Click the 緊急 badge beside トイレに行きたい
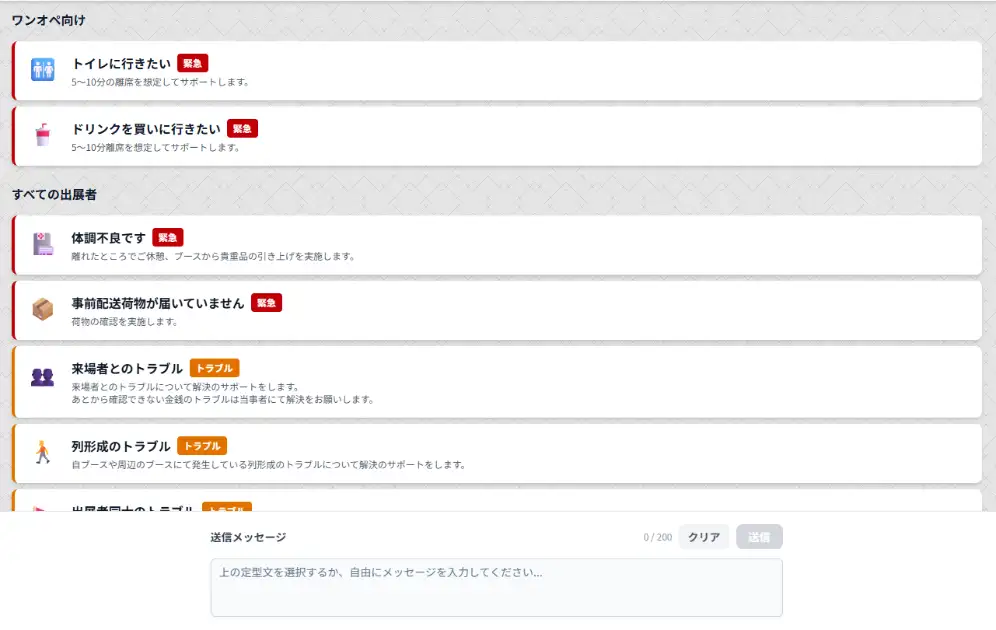The image size is (996, 630). (193, 63)
